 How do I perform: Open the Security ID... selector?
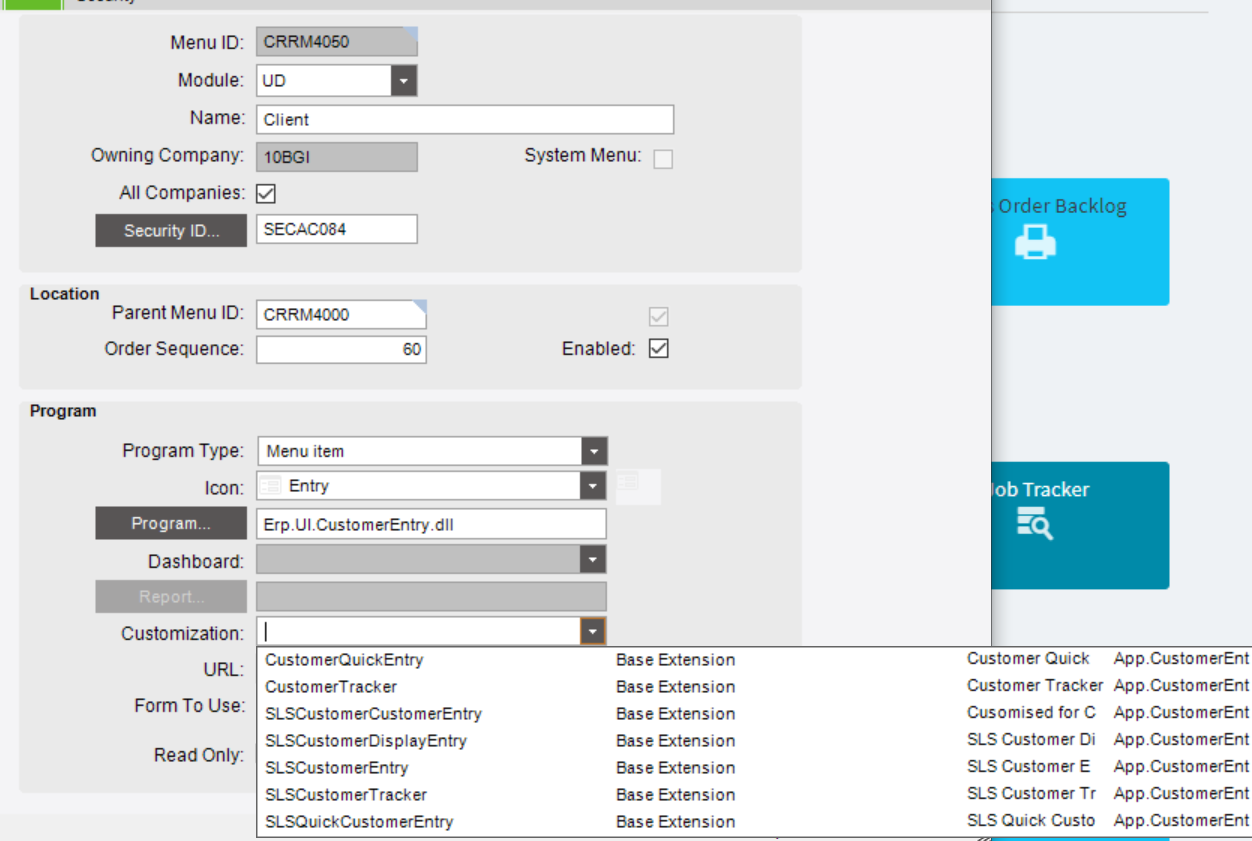[170, 230]
